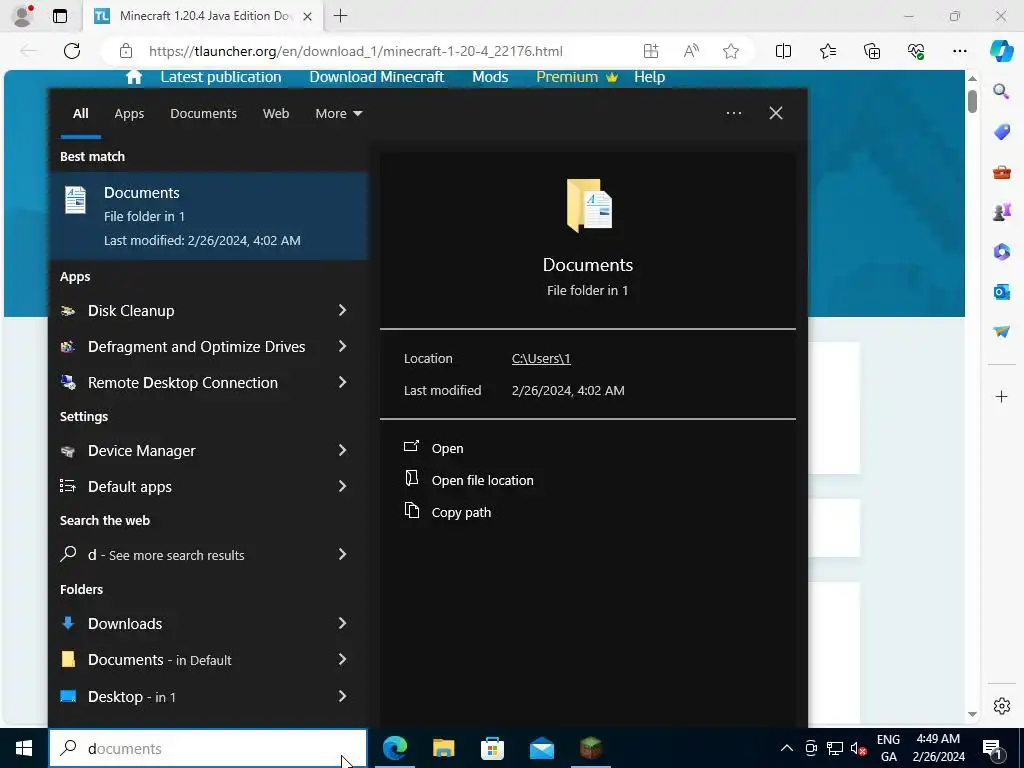The width and height of the screenshot is (1024, 768).
Task: Select the All search filter tab
Action: tap(80, 114)
